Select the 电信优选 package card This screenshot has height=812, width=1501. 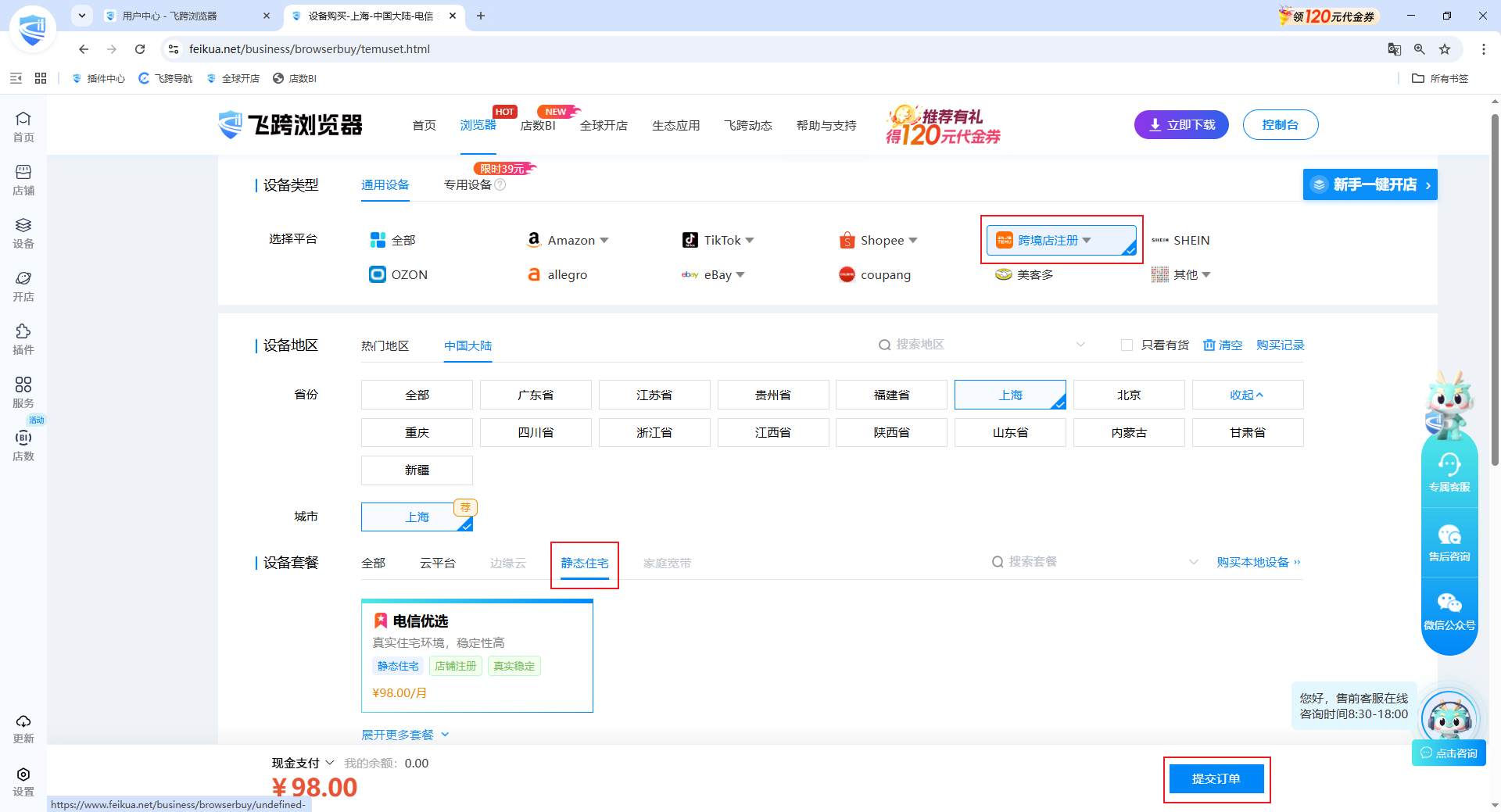point(477,656)
